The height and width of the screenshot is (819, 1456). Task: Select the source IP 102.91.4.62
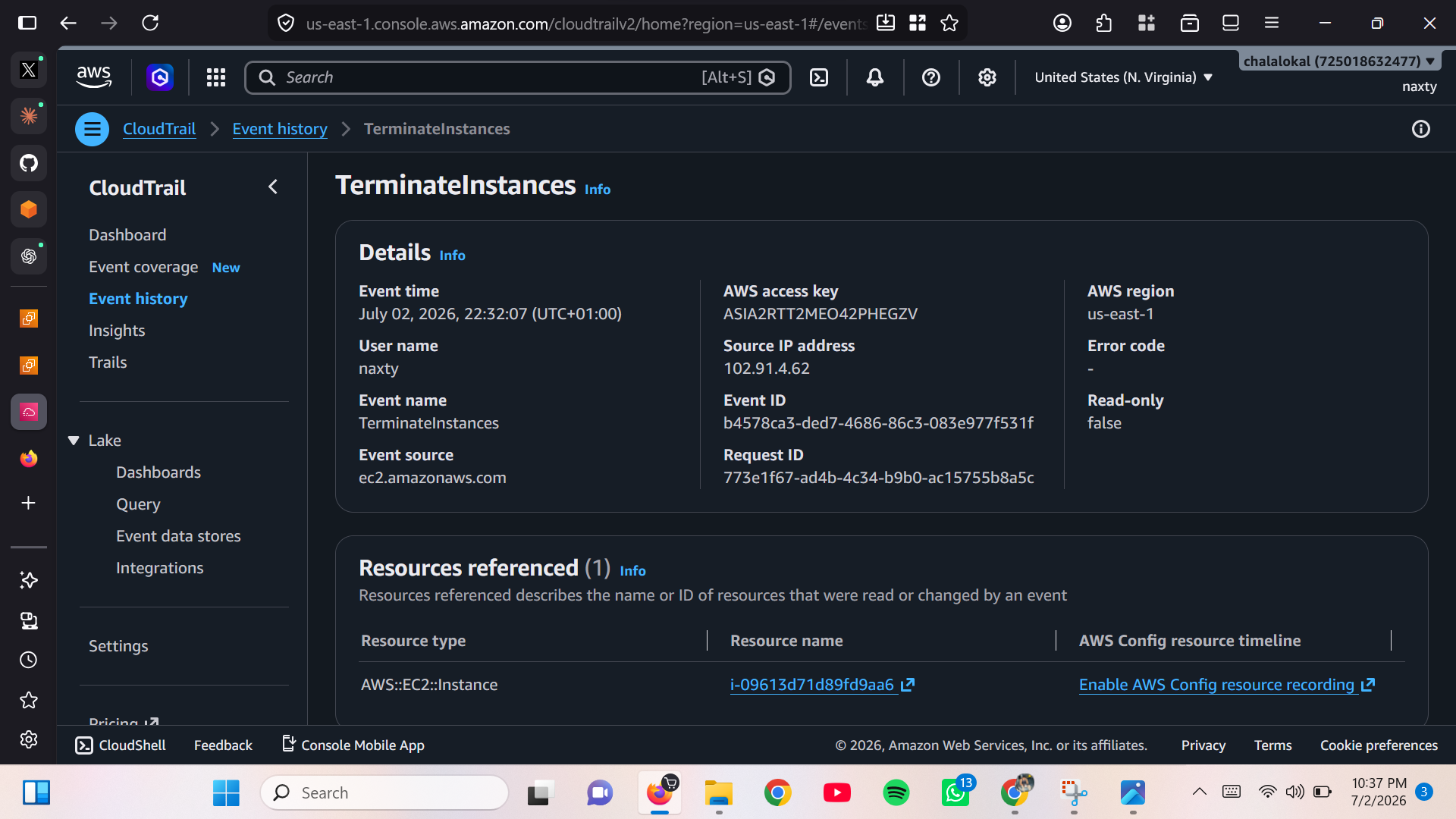(x=767, y=369)
